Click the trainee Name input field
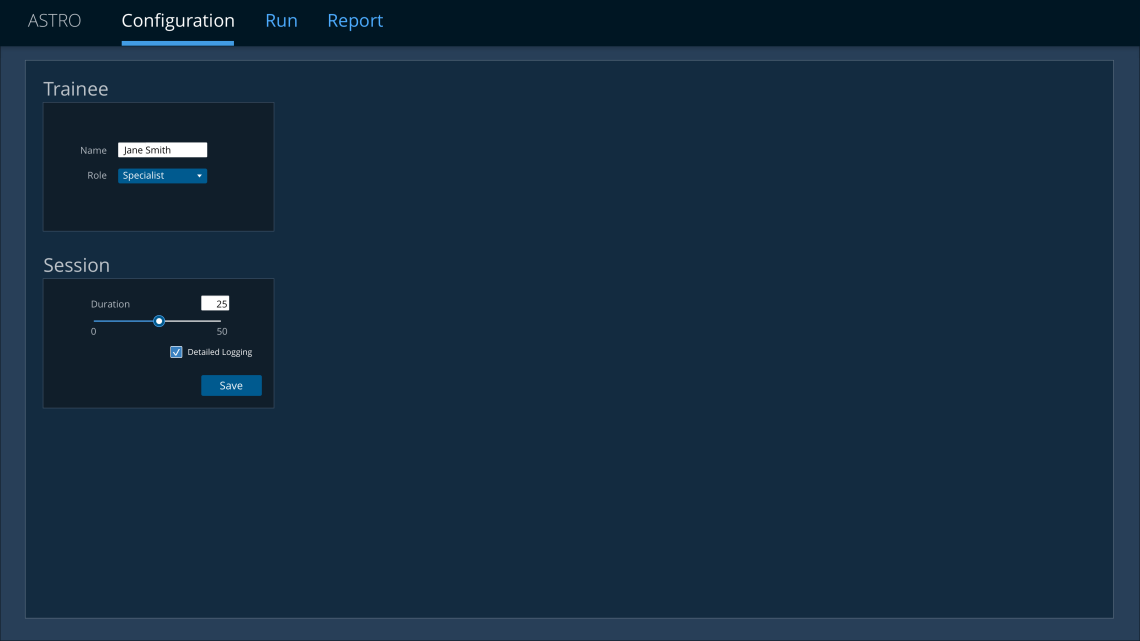Screen dimensions: 1140x641 (162, 150)
